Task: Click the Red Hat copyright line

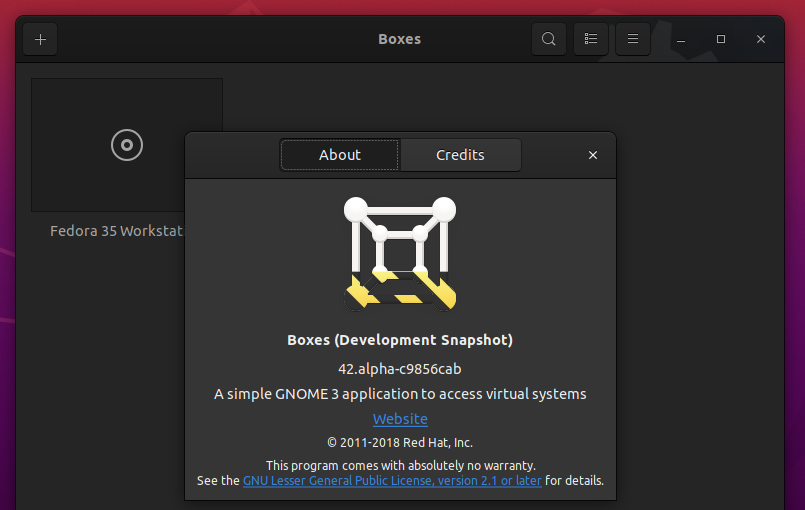Action: point(400,442)
